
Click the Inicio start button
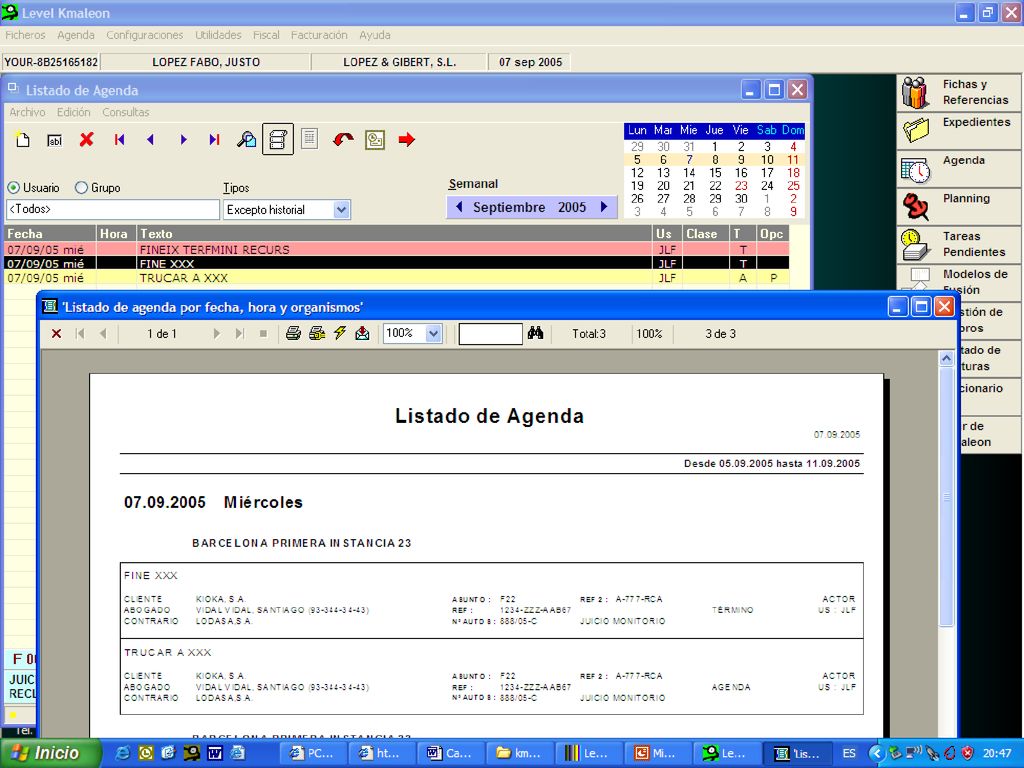pyautogui.click(x=51, y=753)
